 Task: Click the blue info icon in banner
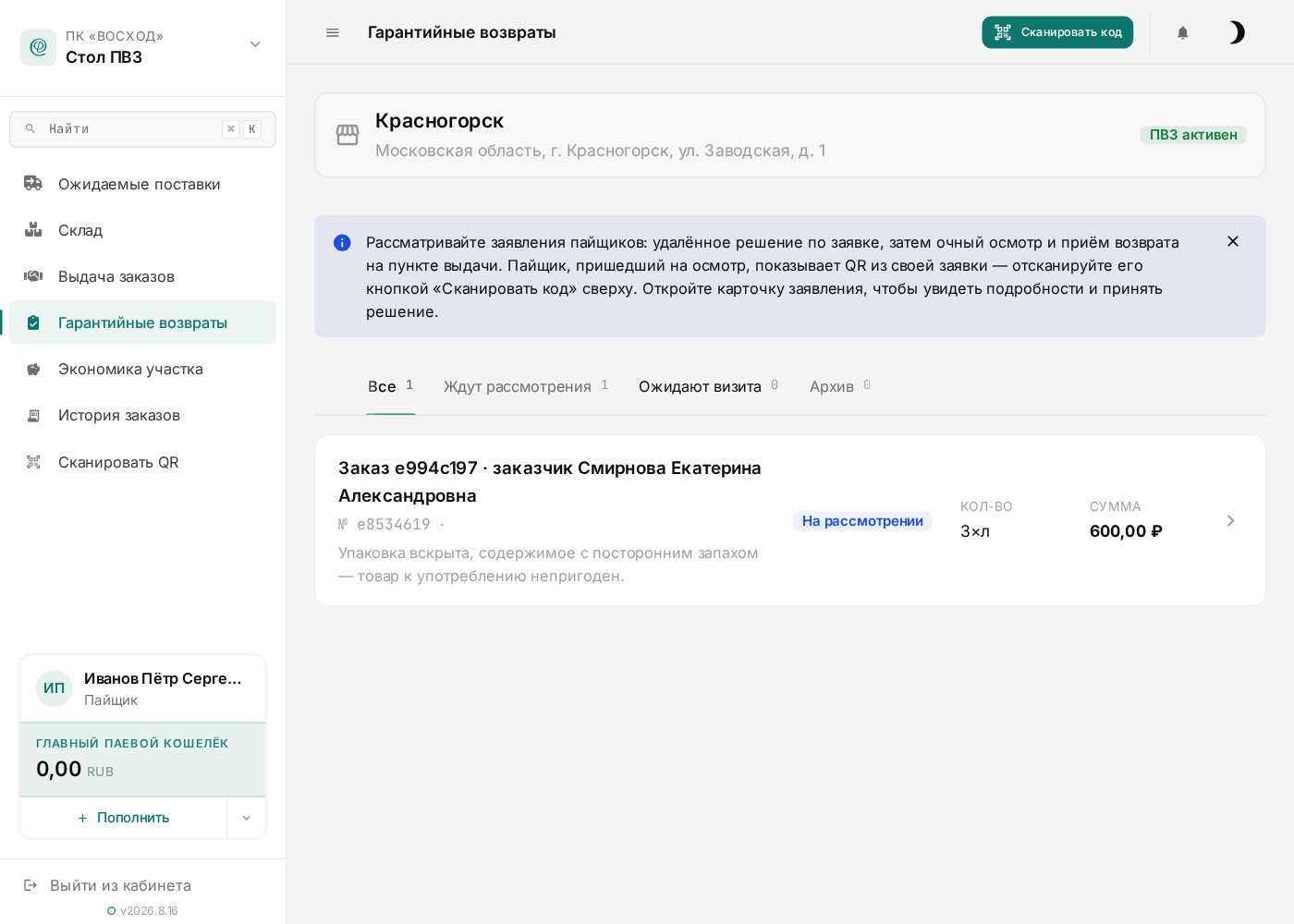pos(342,243)
